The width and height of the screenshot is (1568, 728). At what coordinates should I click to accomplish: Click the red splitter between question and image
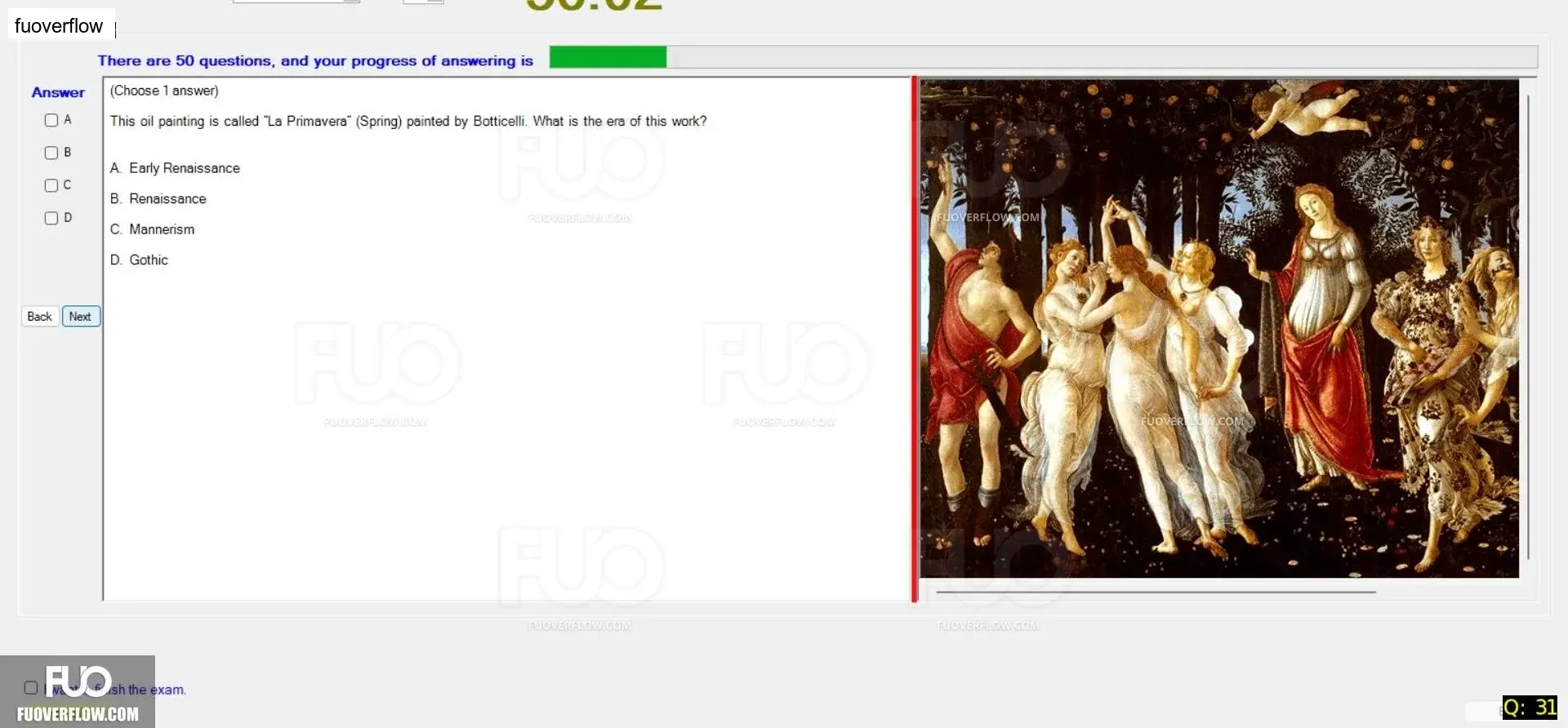(x=915, y=340)
